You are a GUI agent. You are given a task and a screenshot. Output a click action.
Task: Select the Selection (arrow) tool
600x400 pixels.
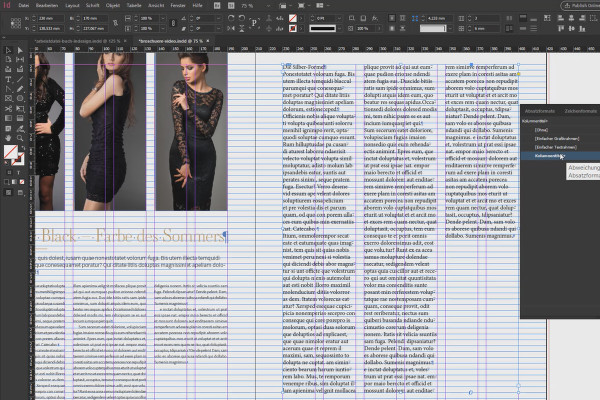(x=8, y=50)
